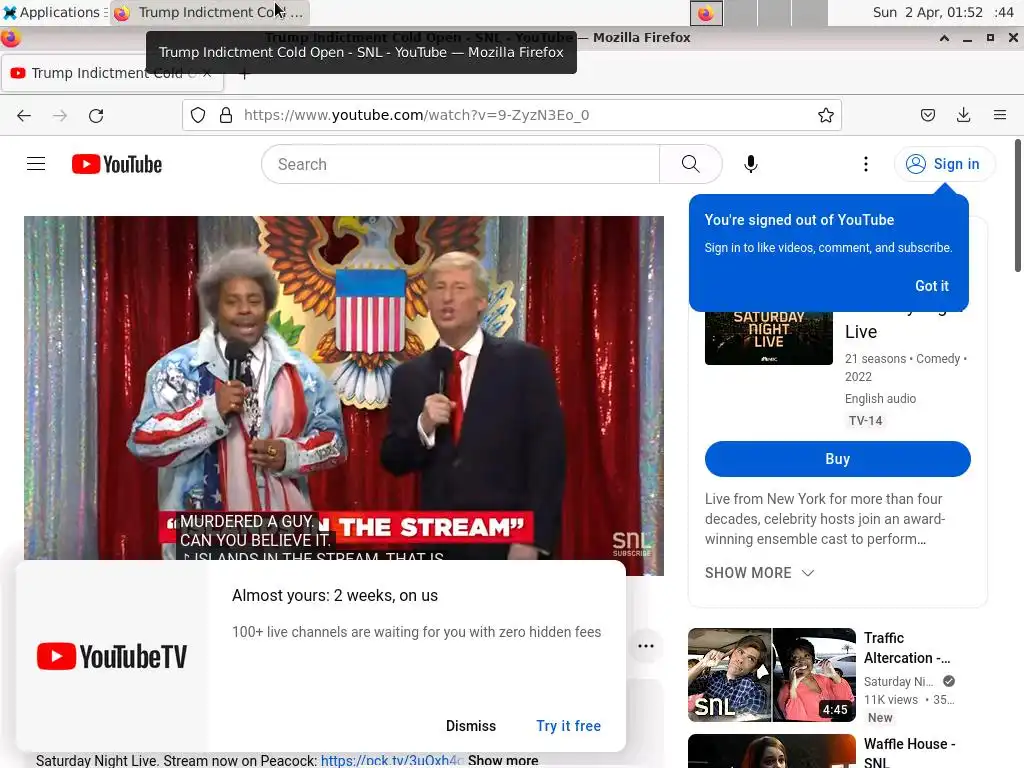Viewport: 1024px width, 768px height.
Task: Open the Applications menu in the top panel
Action: click(x=52, y=12)
